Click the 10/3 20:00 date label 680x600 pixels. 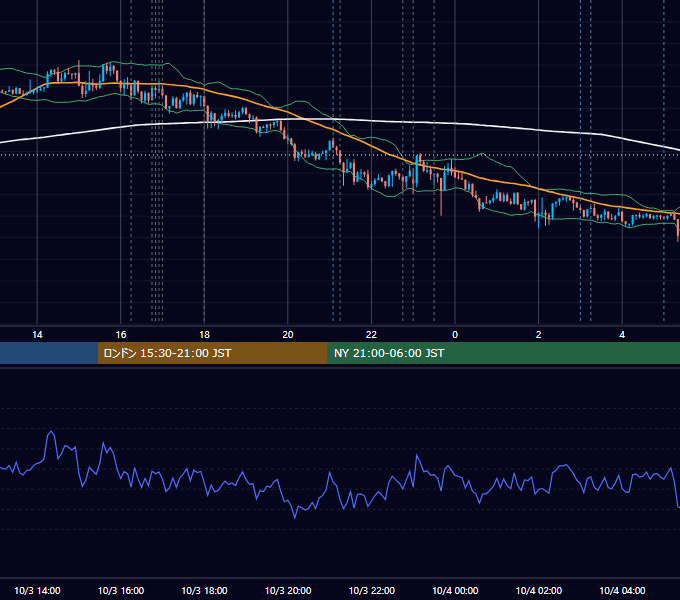click(x=288, y=590)
